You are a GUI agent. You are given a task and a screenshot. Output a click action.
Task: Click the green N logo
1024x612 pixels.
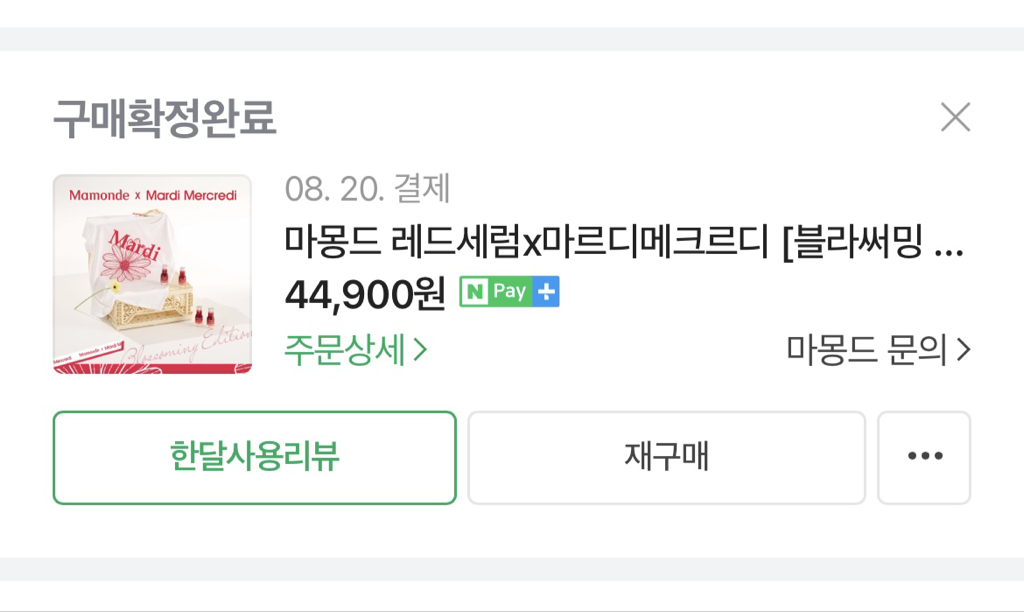(x=474, y=292)
